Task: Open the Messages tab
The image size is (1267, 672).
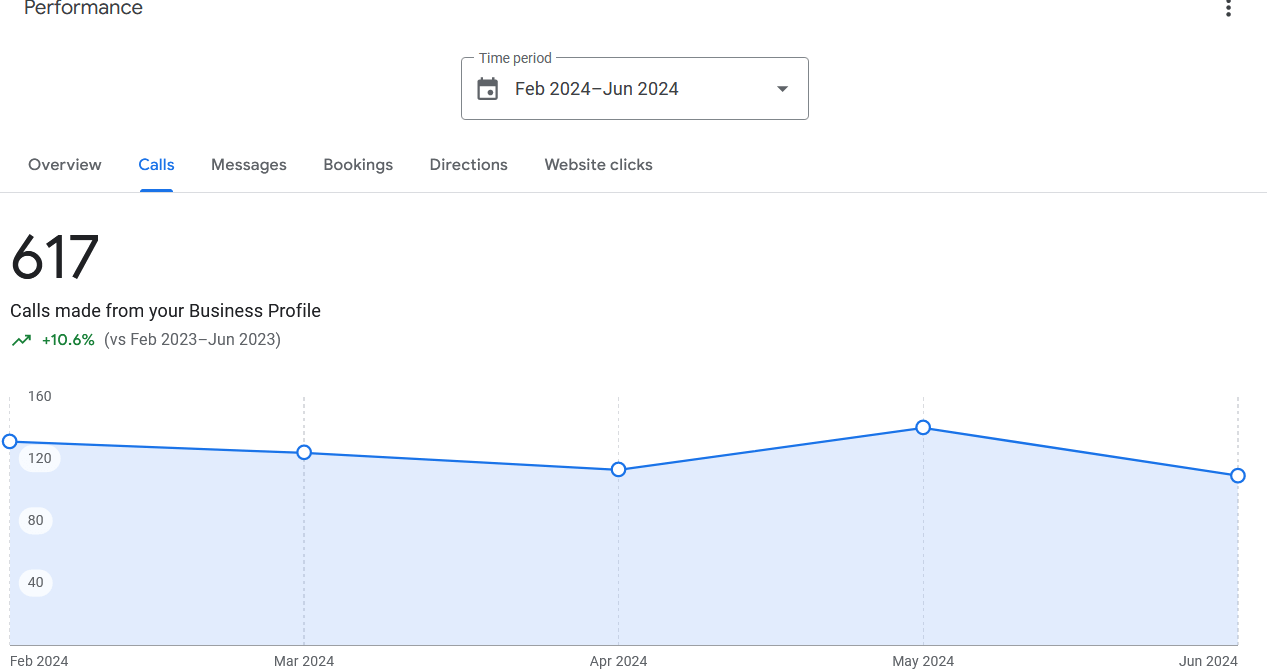Action: 249,165
